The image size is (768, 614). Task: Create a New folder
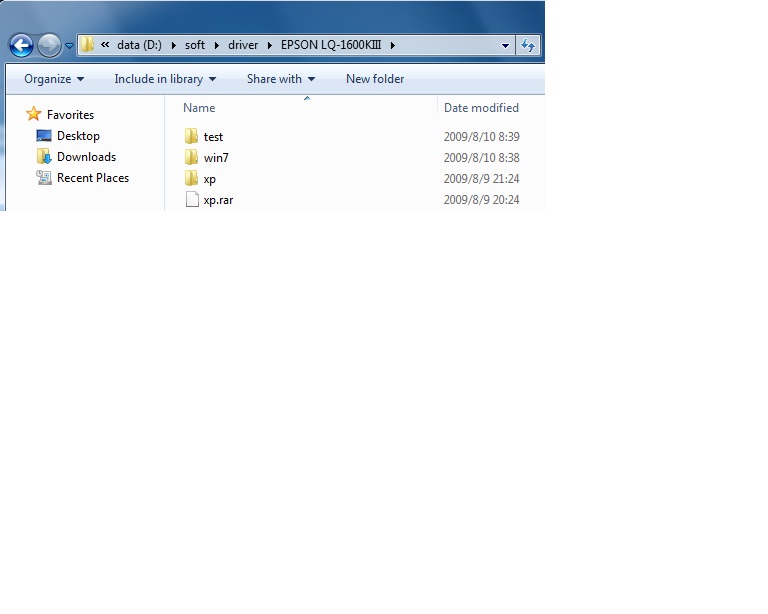(375, 79)
